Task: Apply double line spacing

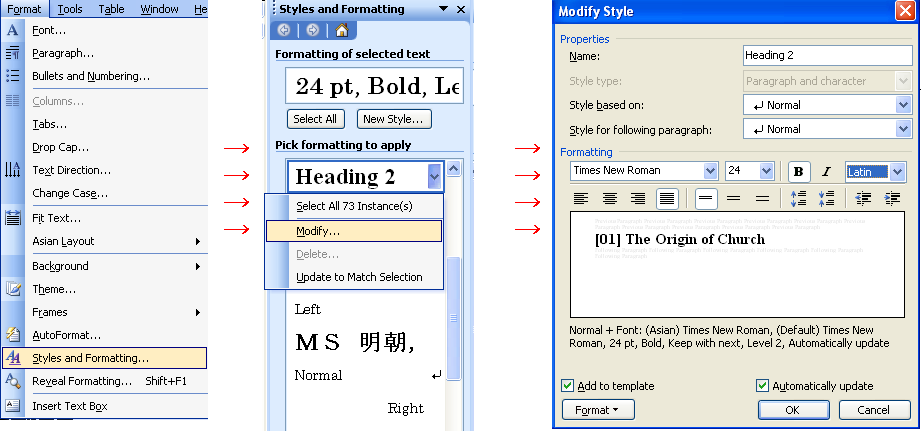Action: click(763, 199)
